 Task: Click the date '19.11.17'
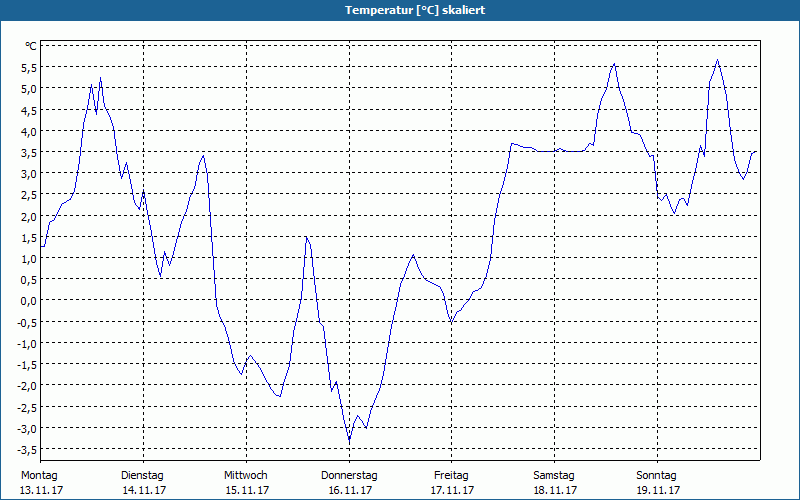point(658,490)
